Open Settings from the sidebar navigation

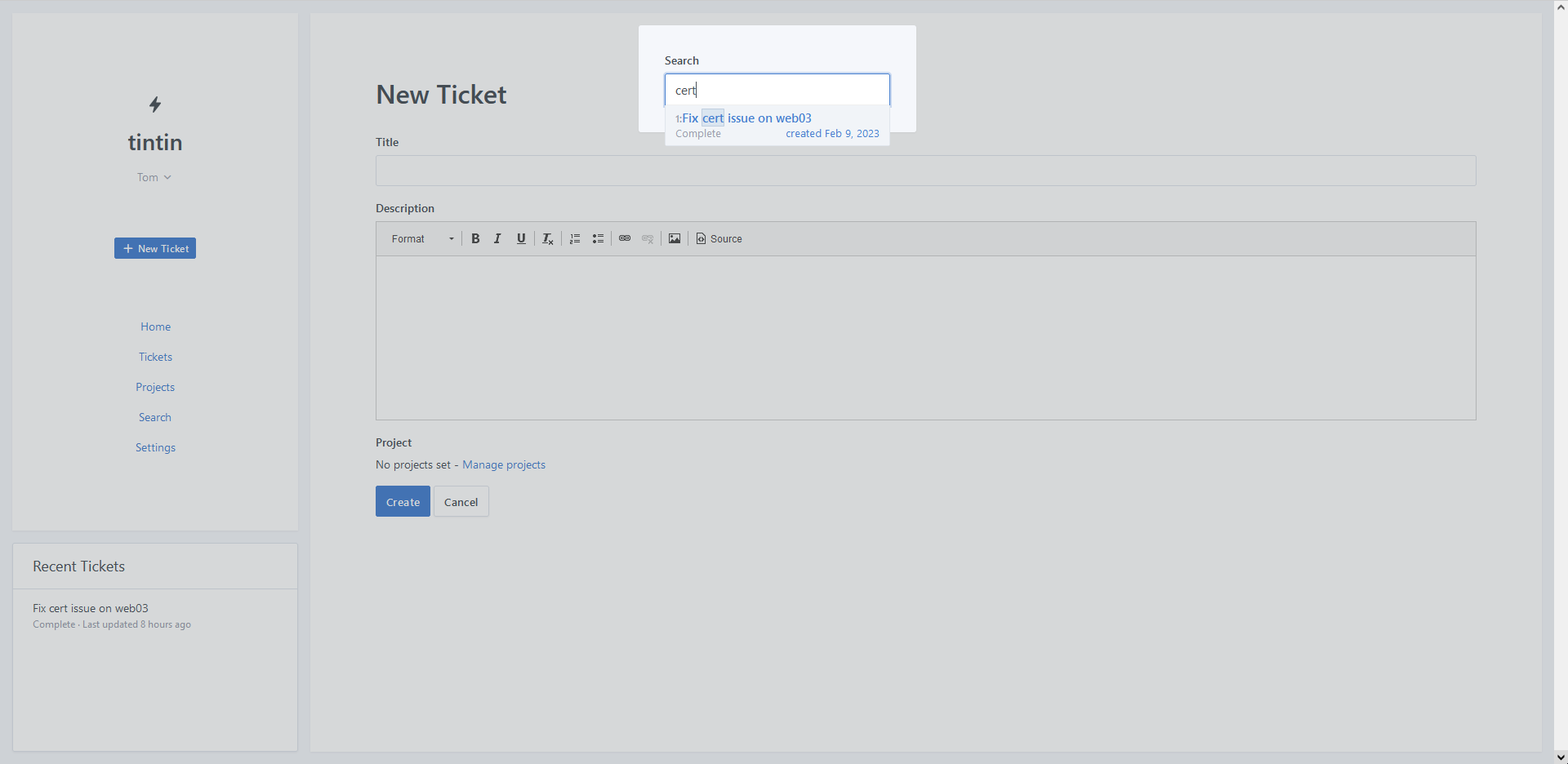click(x=155, y=447)
